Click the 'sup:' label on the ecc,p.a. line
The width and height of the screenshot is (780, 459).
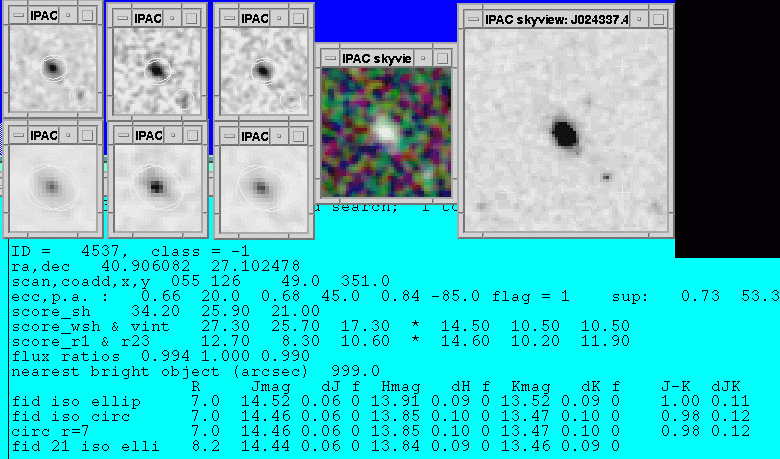(630, 297)
